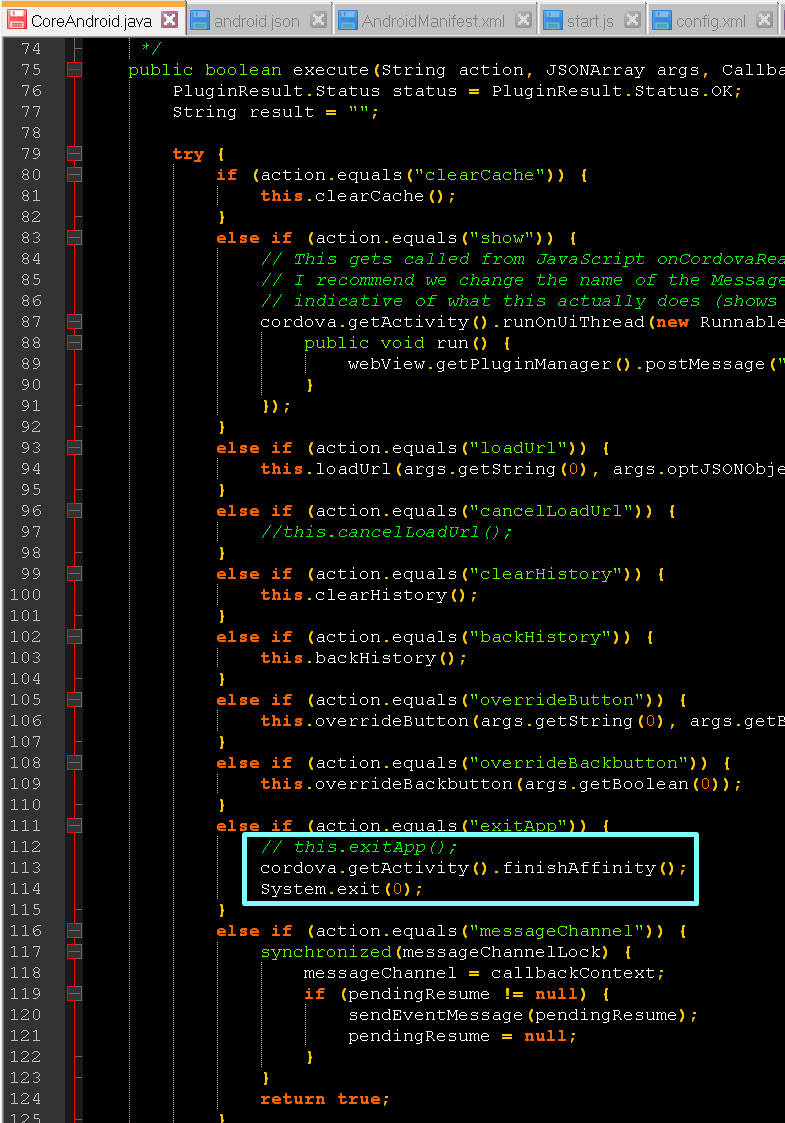
Task: Collapse the runOnUiThread fold at line 87
Action: 74,322
